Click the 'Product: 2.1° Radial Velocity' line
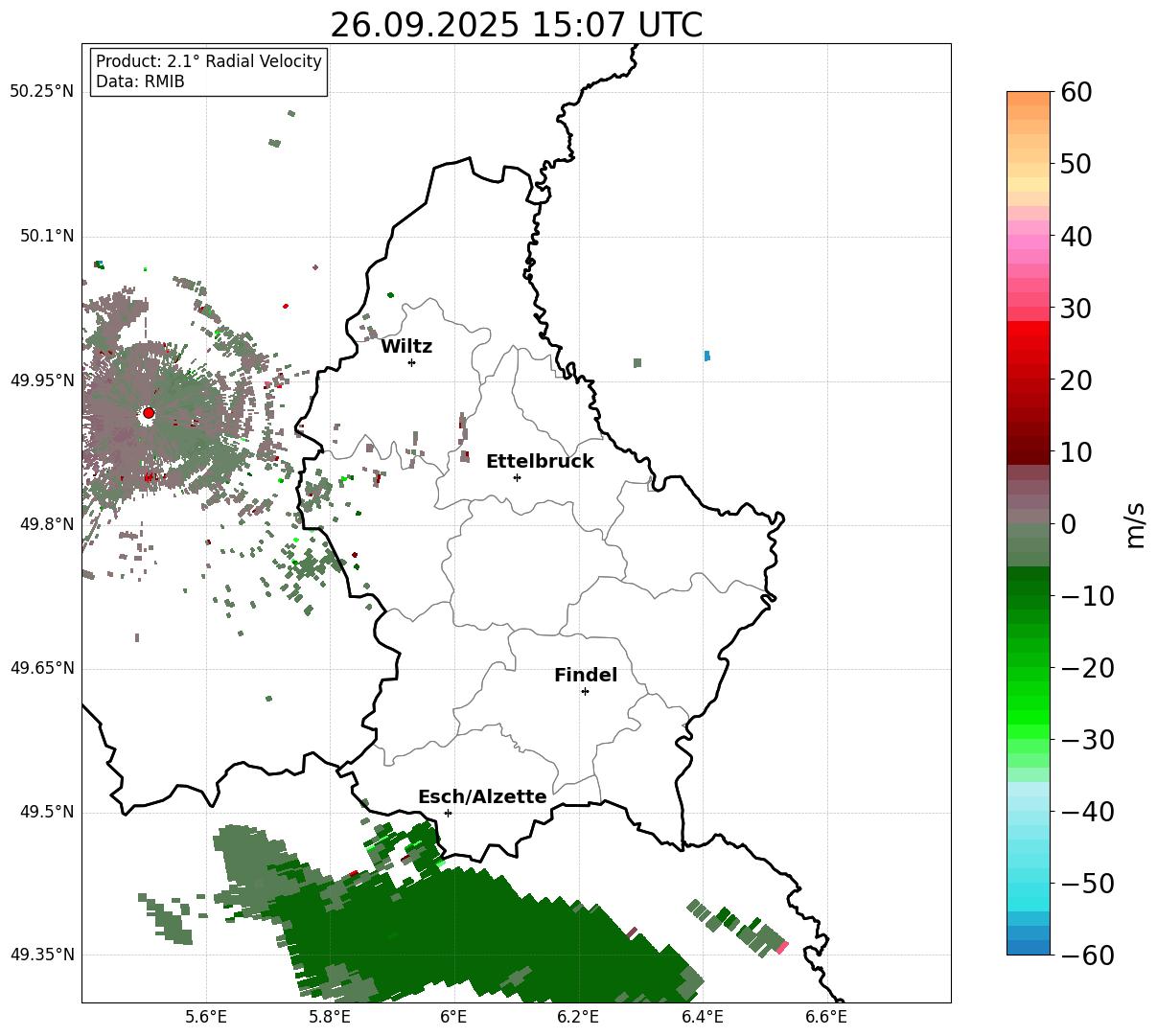 point(209,61)
